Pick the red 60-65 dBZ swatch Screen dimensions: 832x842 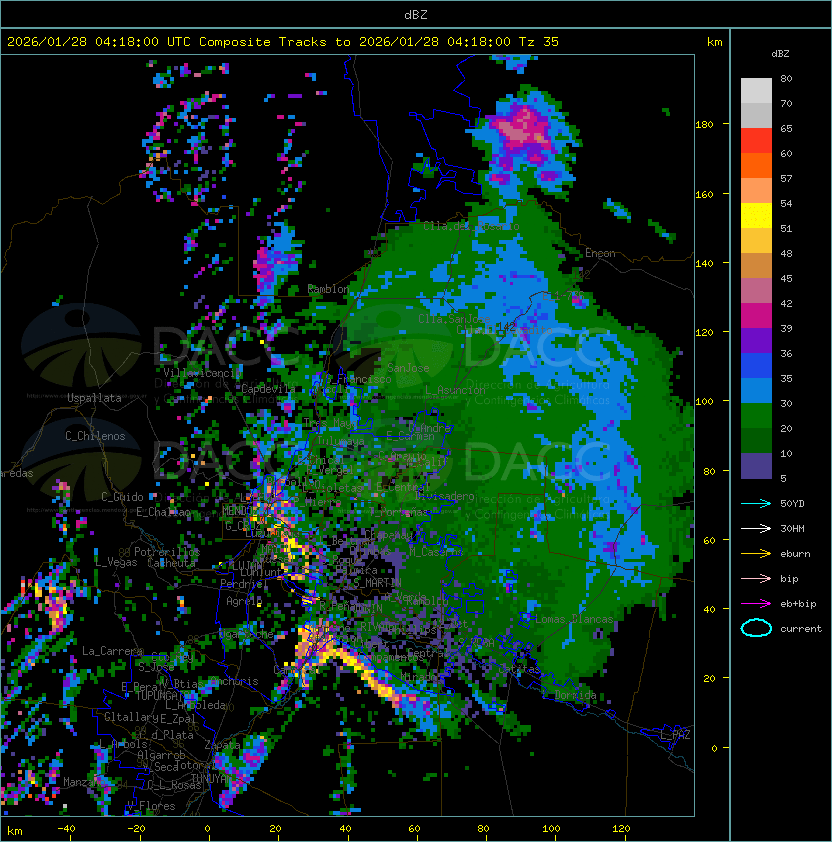756,141
